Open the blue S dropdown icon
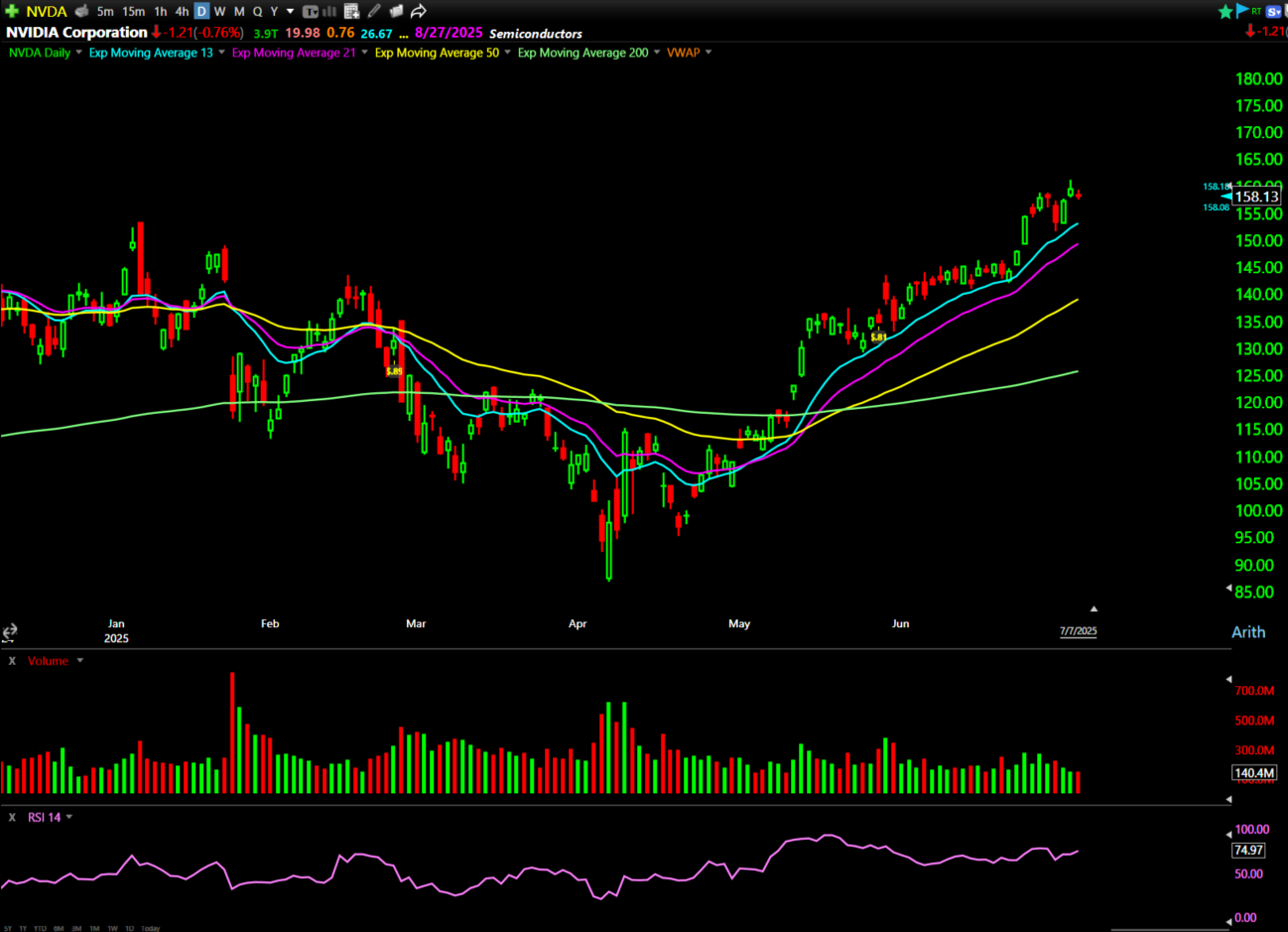This screenshot has width=1288, height=932. click(x=1273, y=12)
